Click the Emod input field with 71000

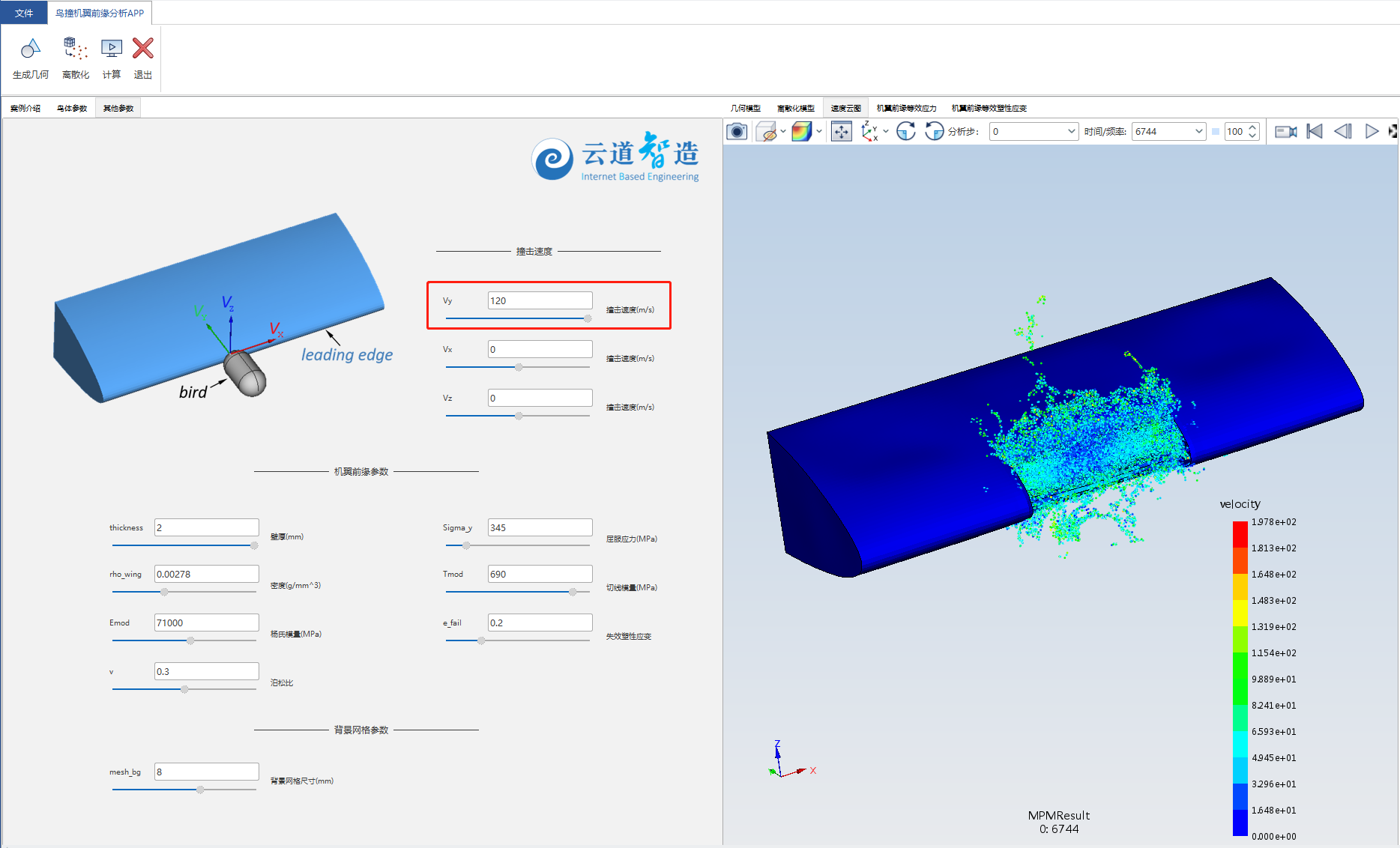tap(207, 623)
